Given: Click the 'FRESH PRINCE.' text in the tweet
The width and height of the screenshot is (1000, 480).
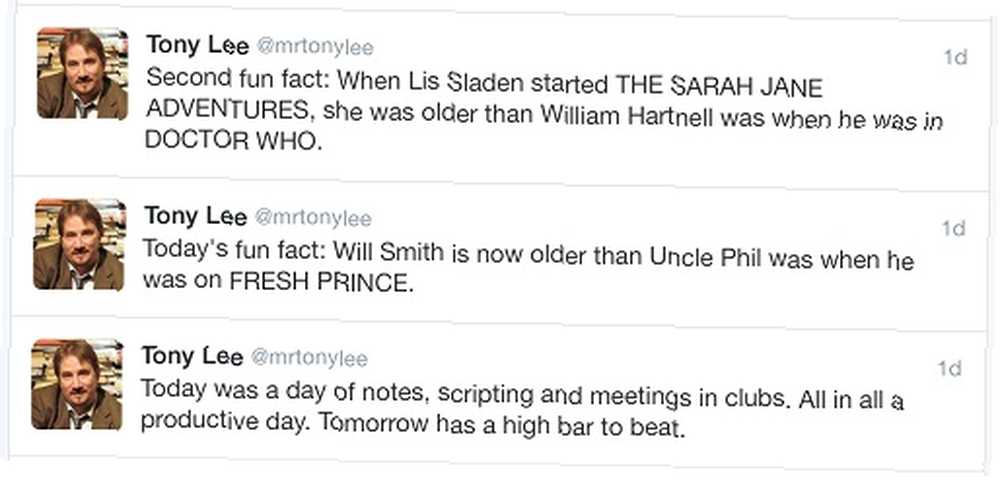Looking at the screenshot, I should pyautogui.click(x=321, y=282).
